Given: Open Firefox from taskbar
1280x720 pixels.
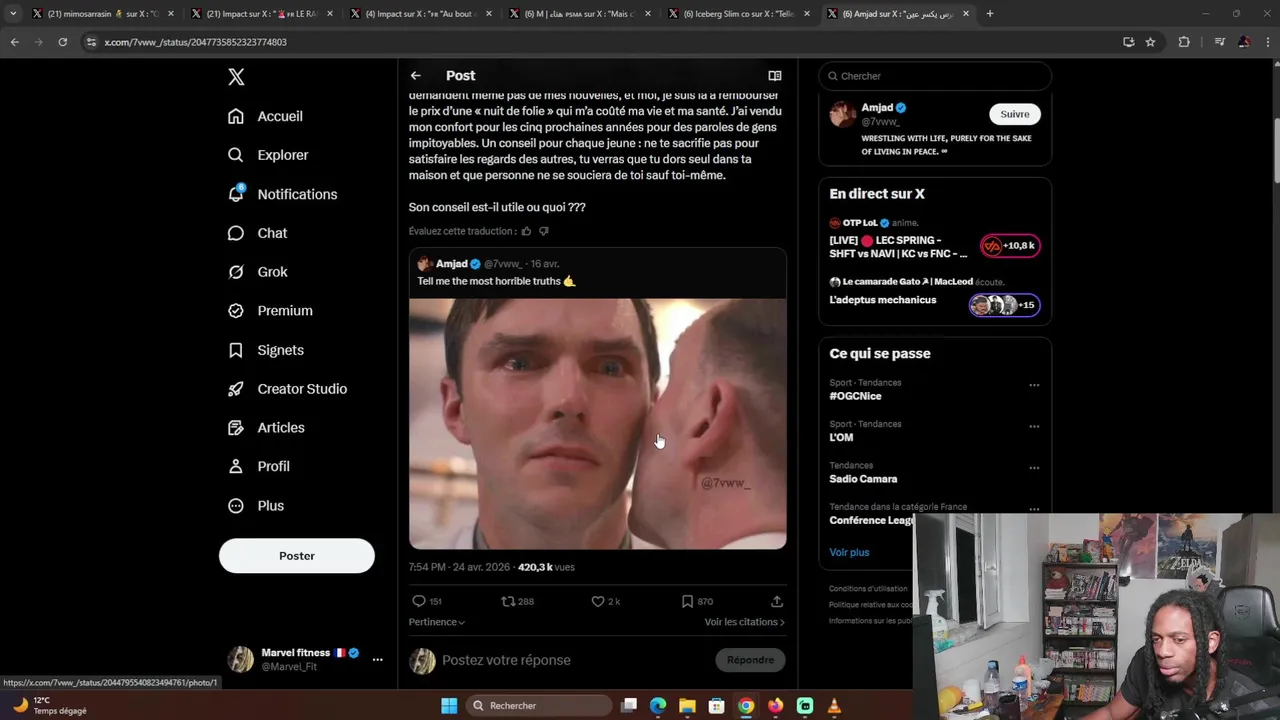Looking at the screenshot, I should point(775,706).
